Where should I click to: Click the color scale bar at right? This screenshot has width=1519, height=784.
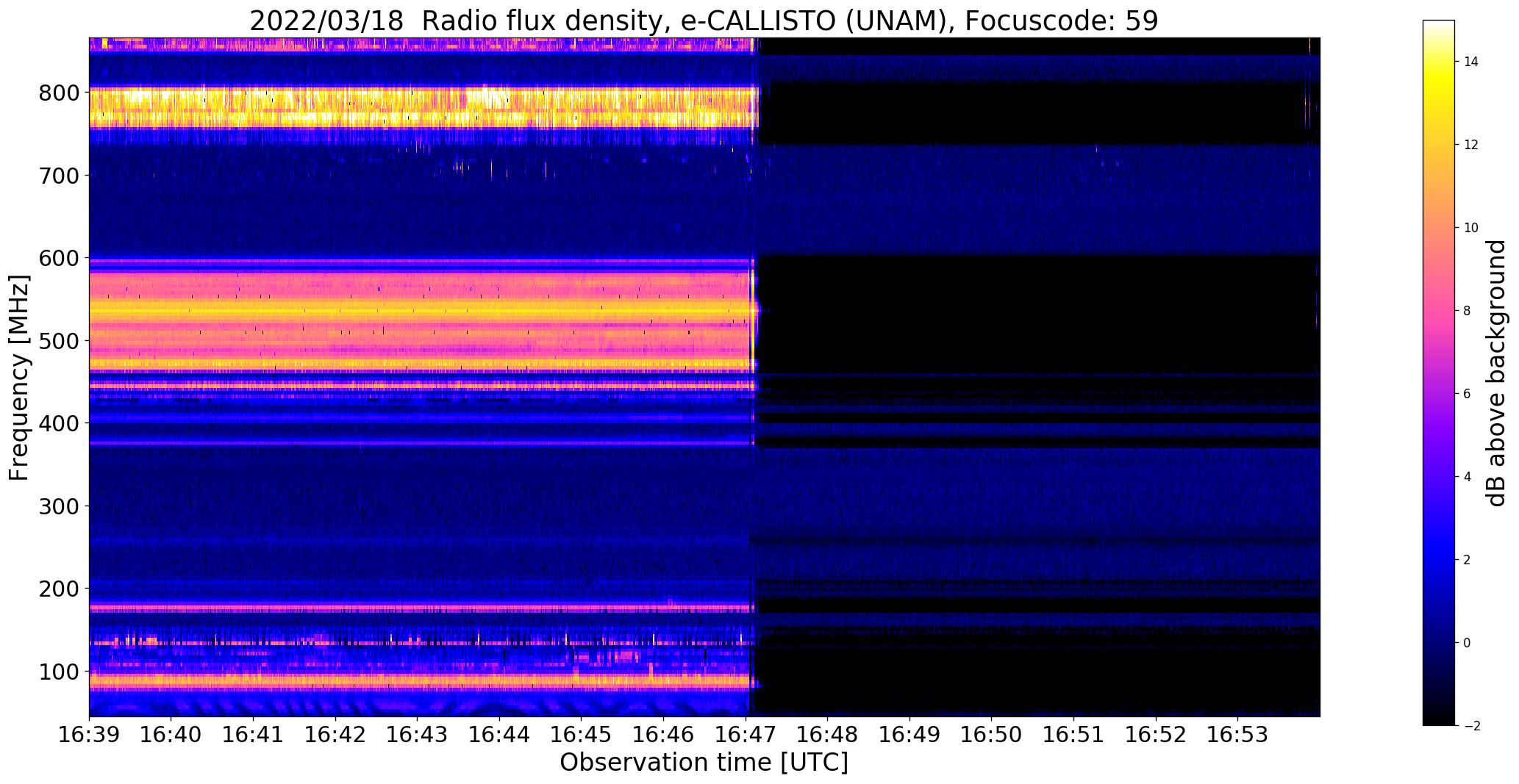point(1438,373)
